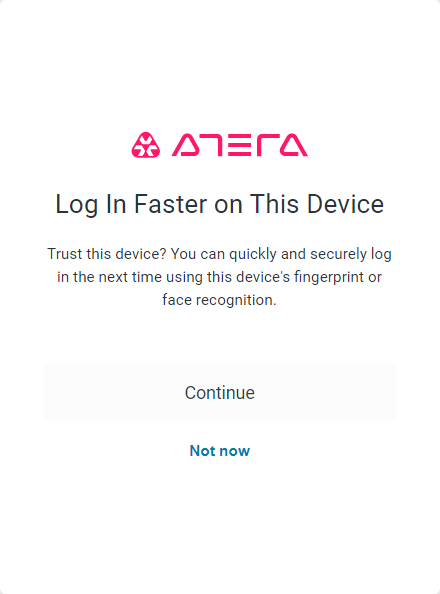Skip biometric setup via Not now

coord(220,451)
